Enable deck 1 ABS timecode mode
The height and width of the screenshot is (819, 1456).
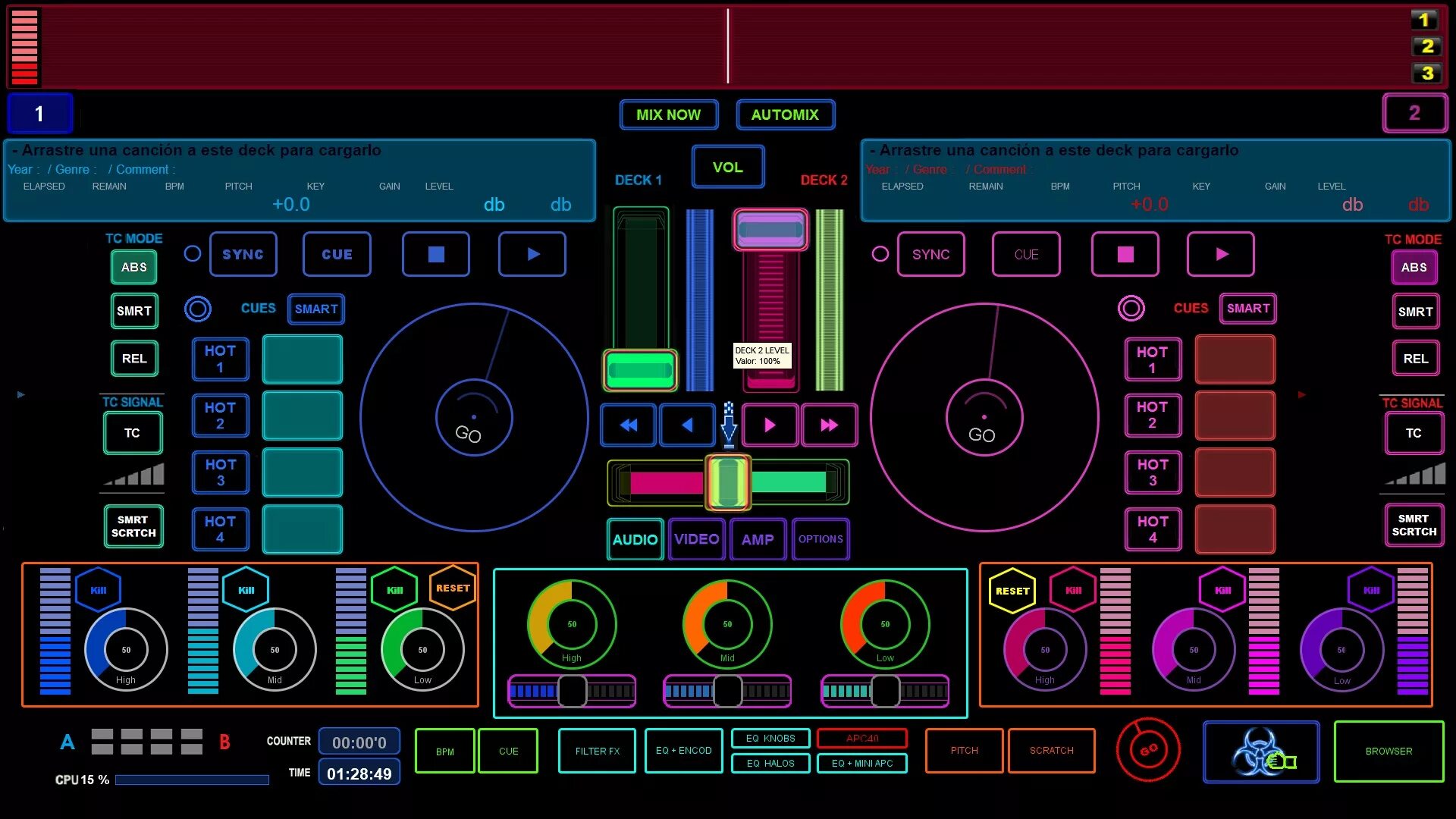(x=134, y=267)
